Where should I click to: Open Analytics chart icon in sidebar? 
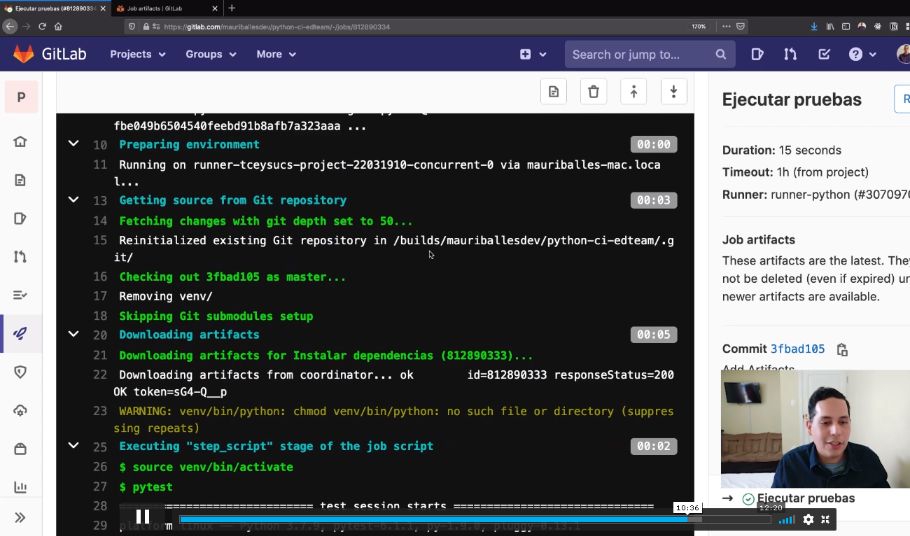click(20, 487)
